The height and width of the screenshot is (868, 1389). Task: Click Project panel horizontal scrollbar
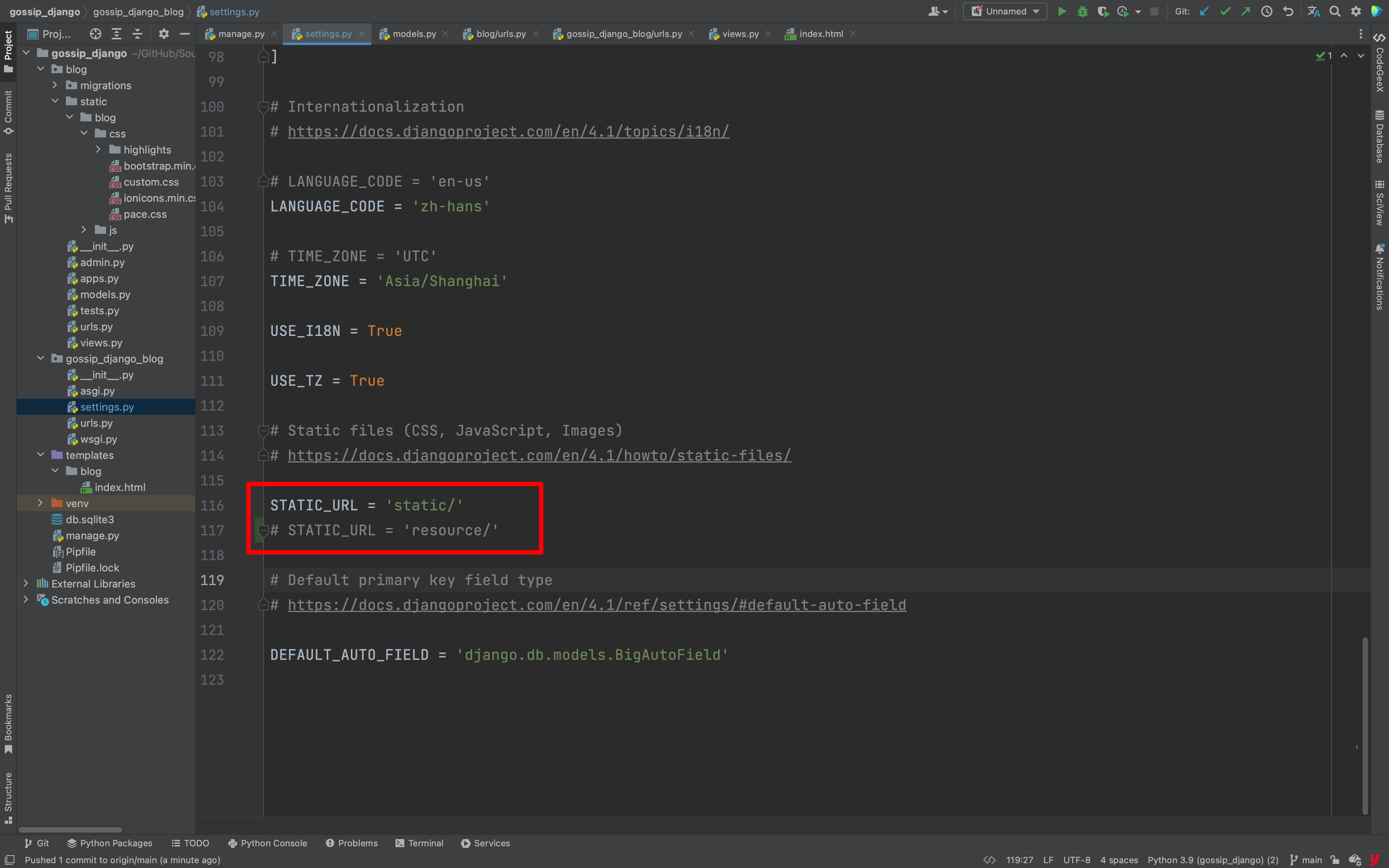70,829
